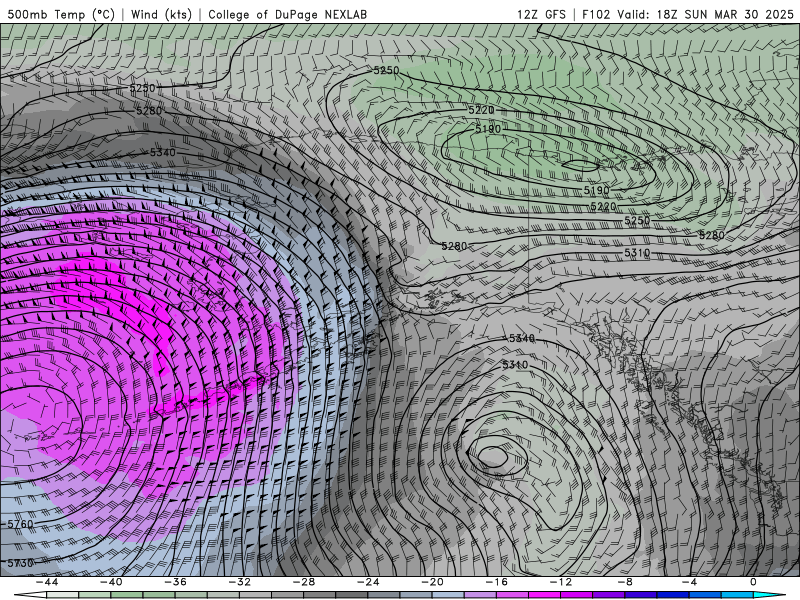Click the white arrow tip starting the colorbar
Image resolution: width=800 pixels, height=600 pixels.
(x=30, y=595)
